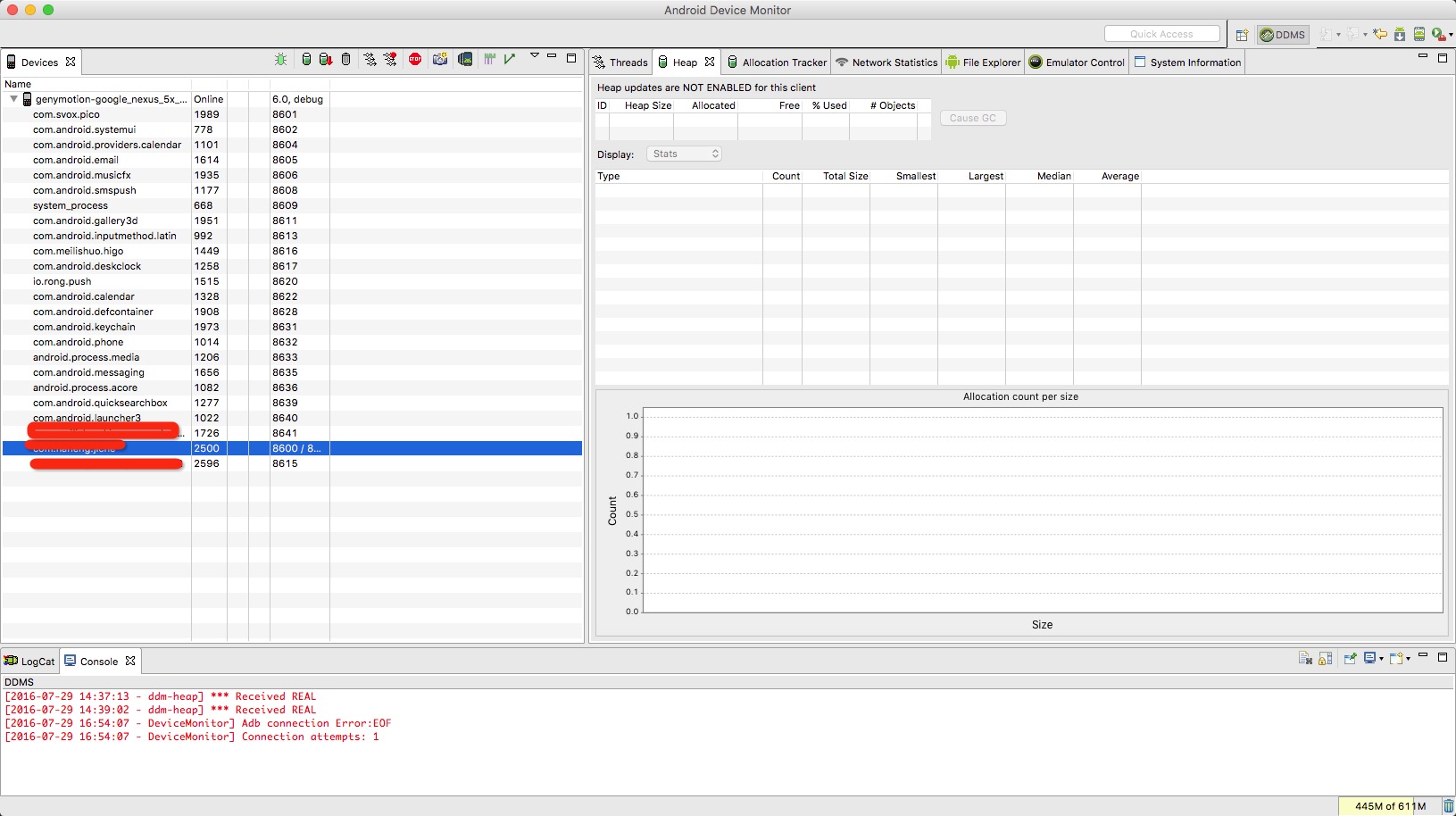Click the Display Selected Console monitor icon
This screenshot has width=1456, height=816.
click(x=1369, y=659)
